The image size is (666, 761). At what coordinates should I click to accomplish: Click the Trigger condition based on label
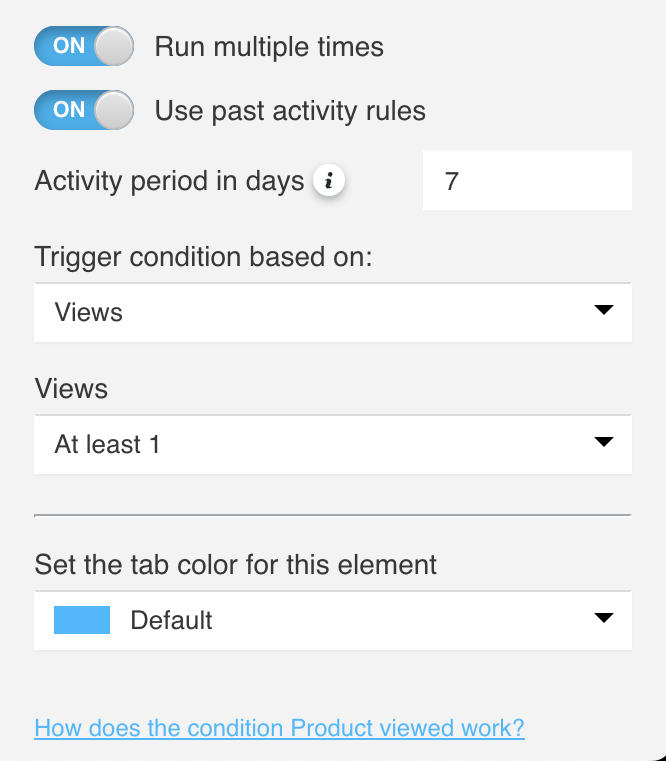[x=203, y=256]
